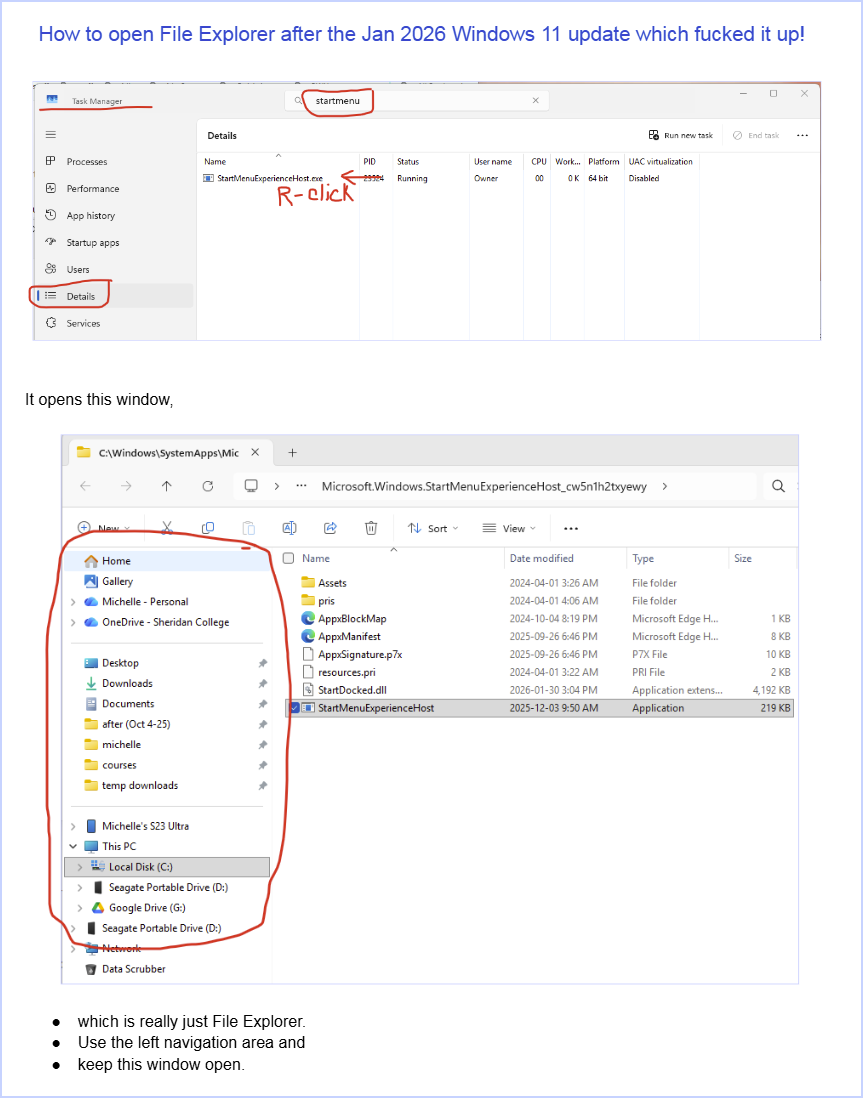Click the Paste toolbar icon
The height and width of the screenshot is (1098, 863).
(249, 528)
